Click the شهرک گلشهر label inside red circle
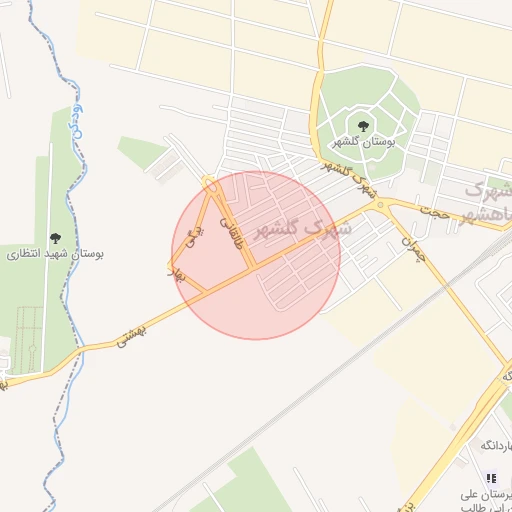 pyautogui.click(x=302, y=229)
